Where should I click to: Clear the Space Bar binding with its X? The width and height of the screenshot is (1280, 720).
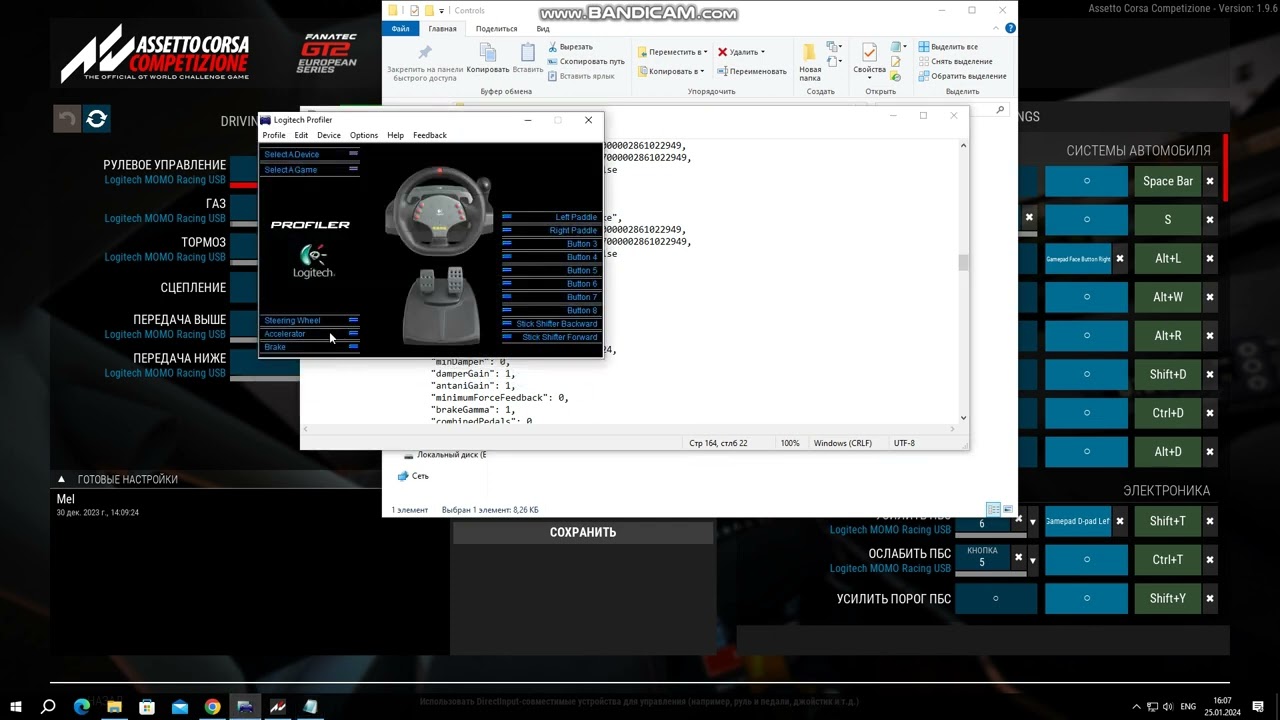pos(1210,181)
